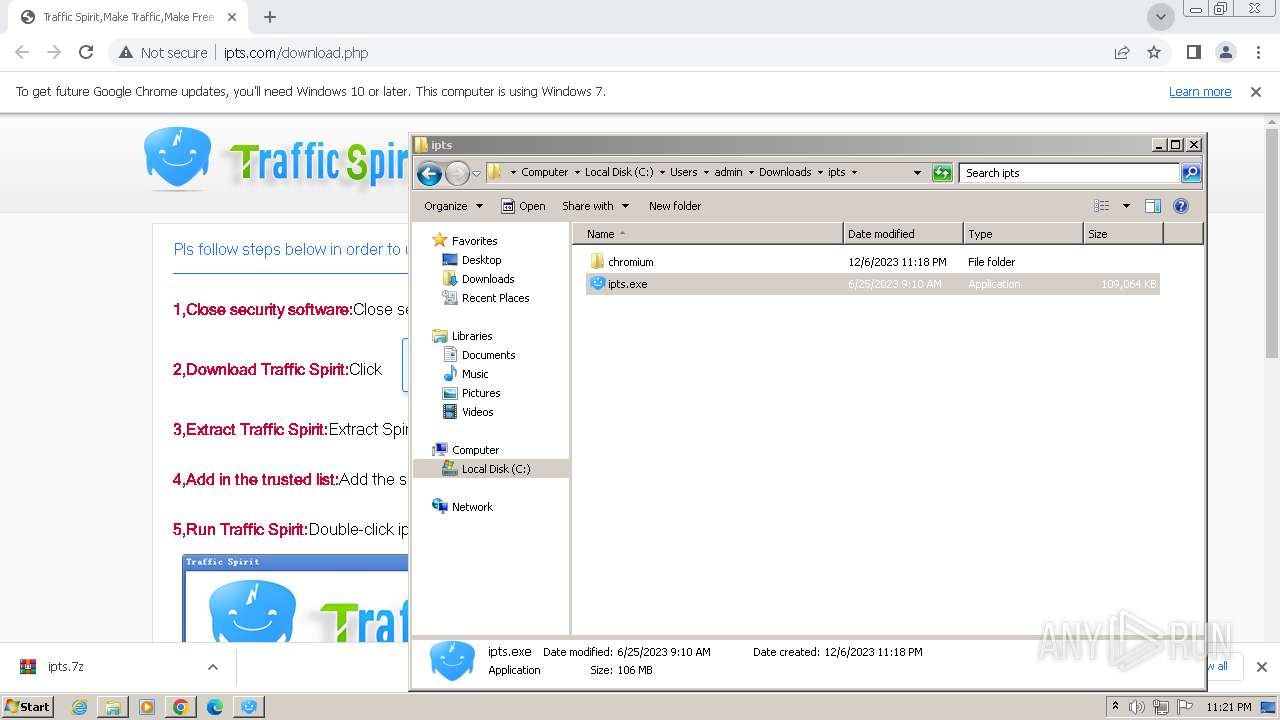Viewport: 1280px width, 720px height.
Task: Click the Traffic Spirit taskbar icon
Action: coord(249,707)
